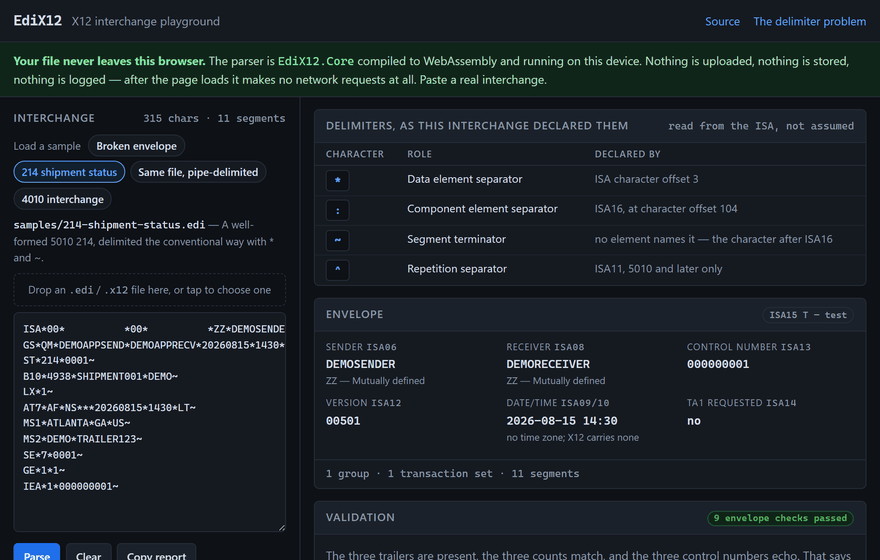Image resolution: width=880 pixels, height=560 pixels.
Task: Click the line 'LX*1~'
Action: click(x=38, y=392)
